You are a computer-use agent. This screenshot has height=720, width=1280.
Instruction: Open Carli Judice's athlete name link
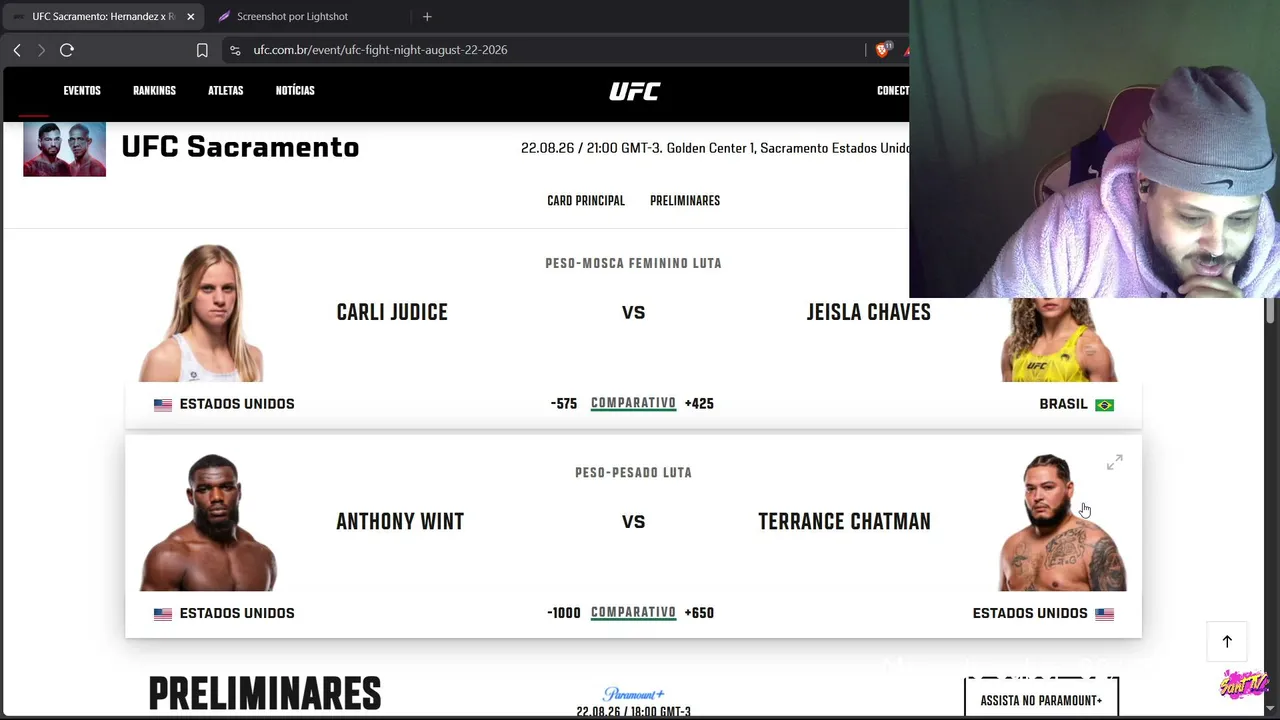click(392, 312)
